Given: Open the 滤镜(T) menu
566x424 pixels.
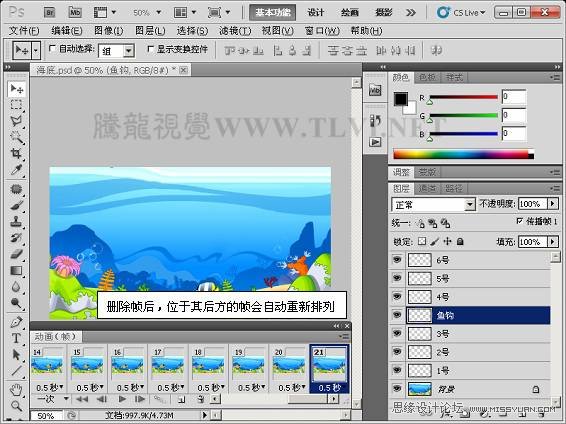Looking at the screenshot, I should coord(235,31).
